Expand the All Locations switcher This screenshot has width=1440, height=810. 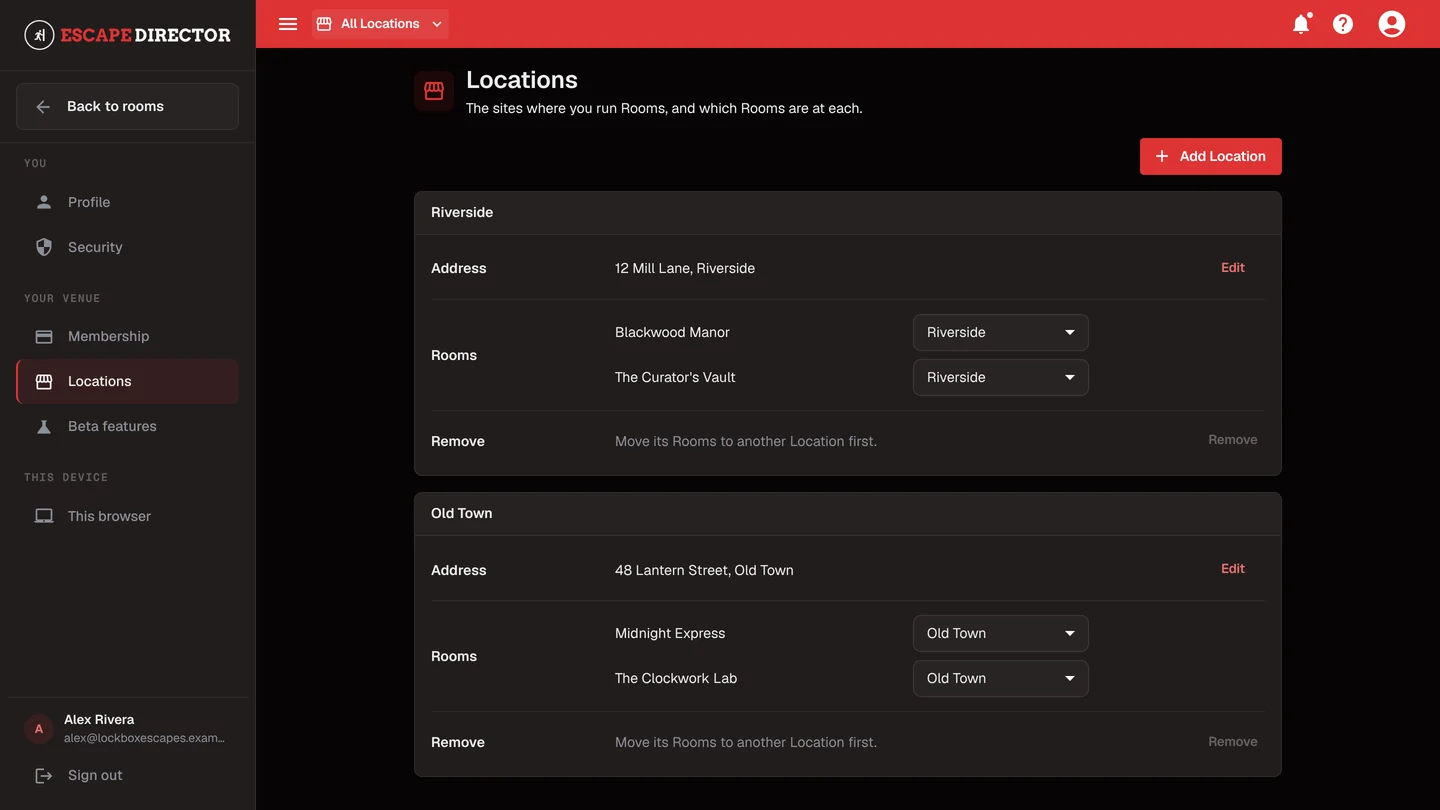(x=380, y=24)
